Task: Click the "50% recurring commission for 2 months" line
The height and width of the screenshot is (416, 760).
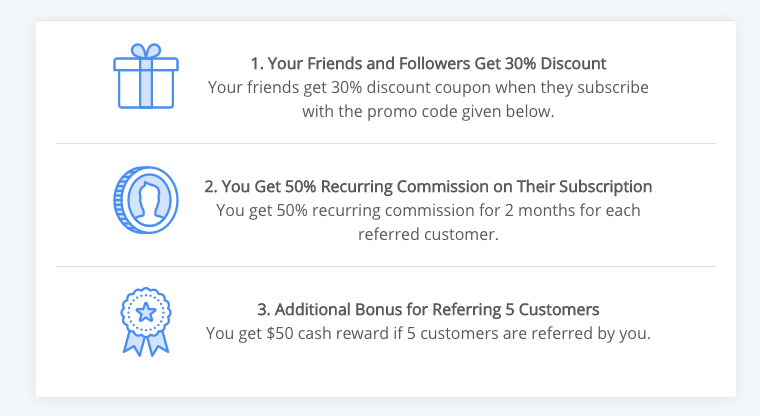Action: [428, 210]
